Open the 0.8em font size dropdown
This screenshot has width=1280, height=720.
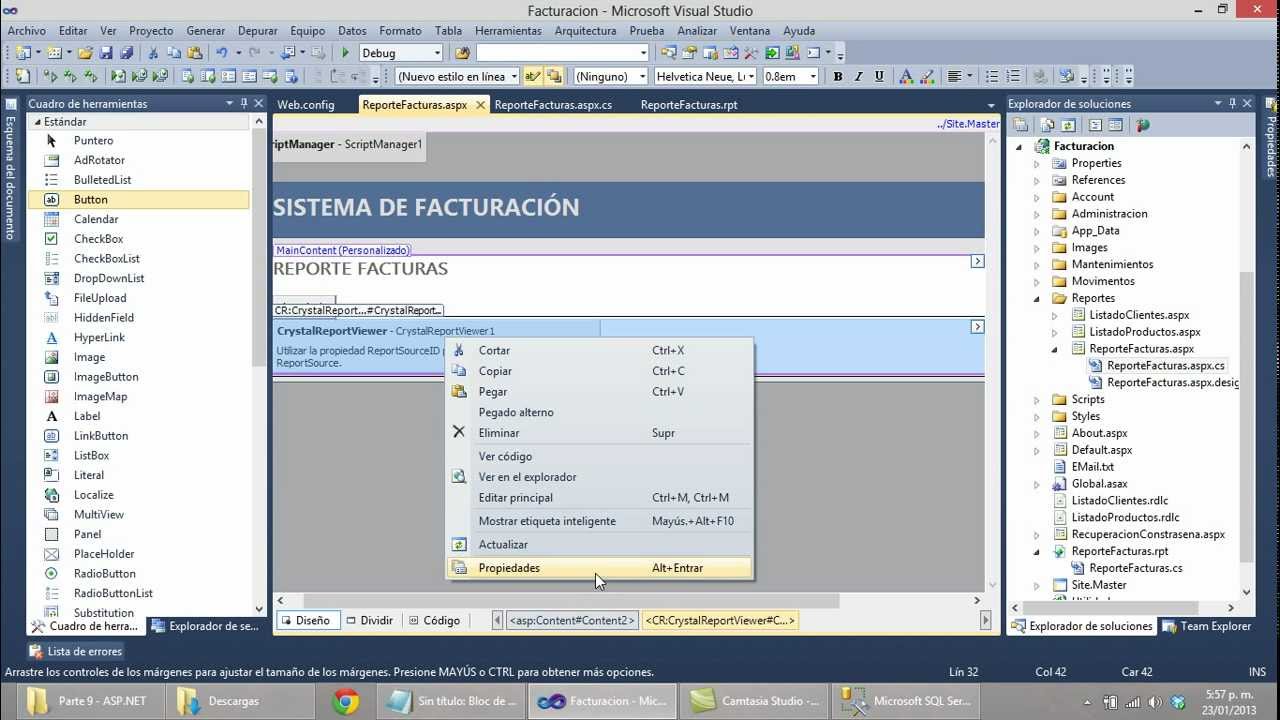(x=813, y=76)
